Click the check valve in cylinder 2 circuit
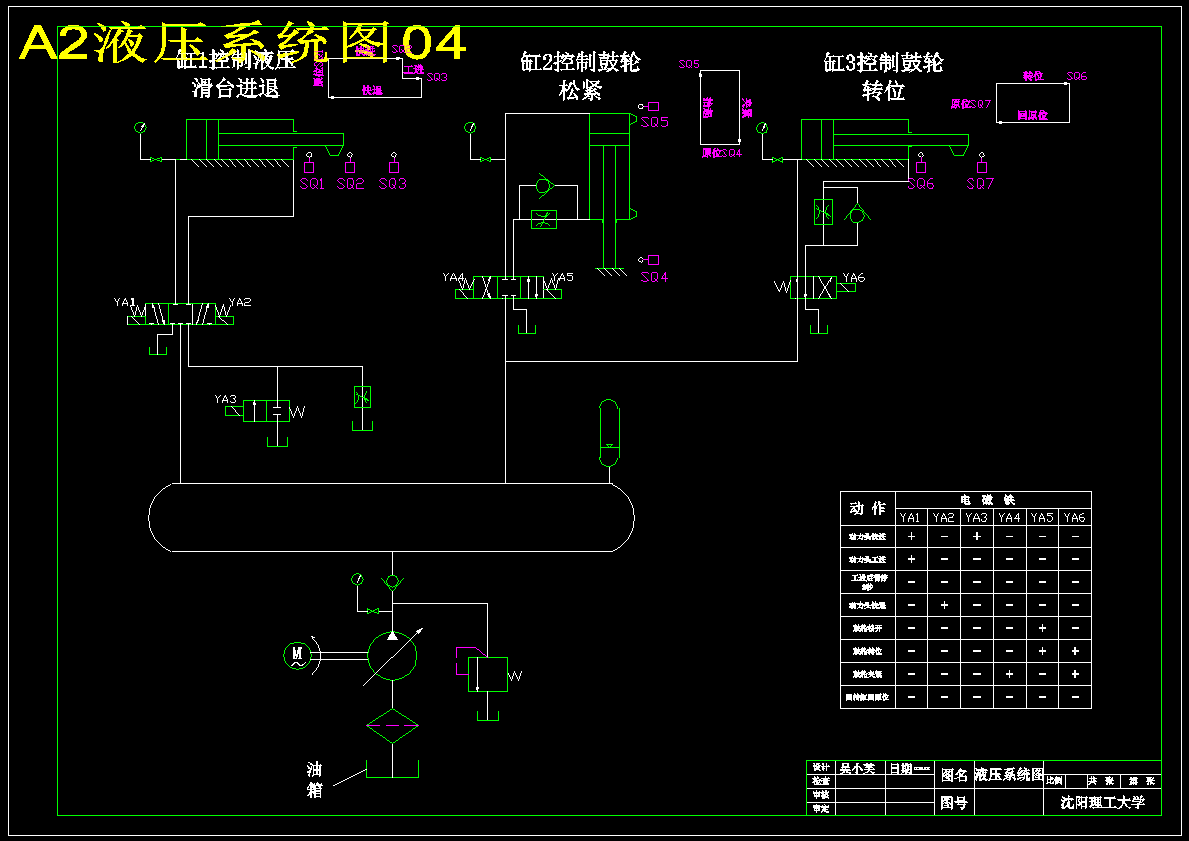The image size is (1189, 841). (543, 184)
